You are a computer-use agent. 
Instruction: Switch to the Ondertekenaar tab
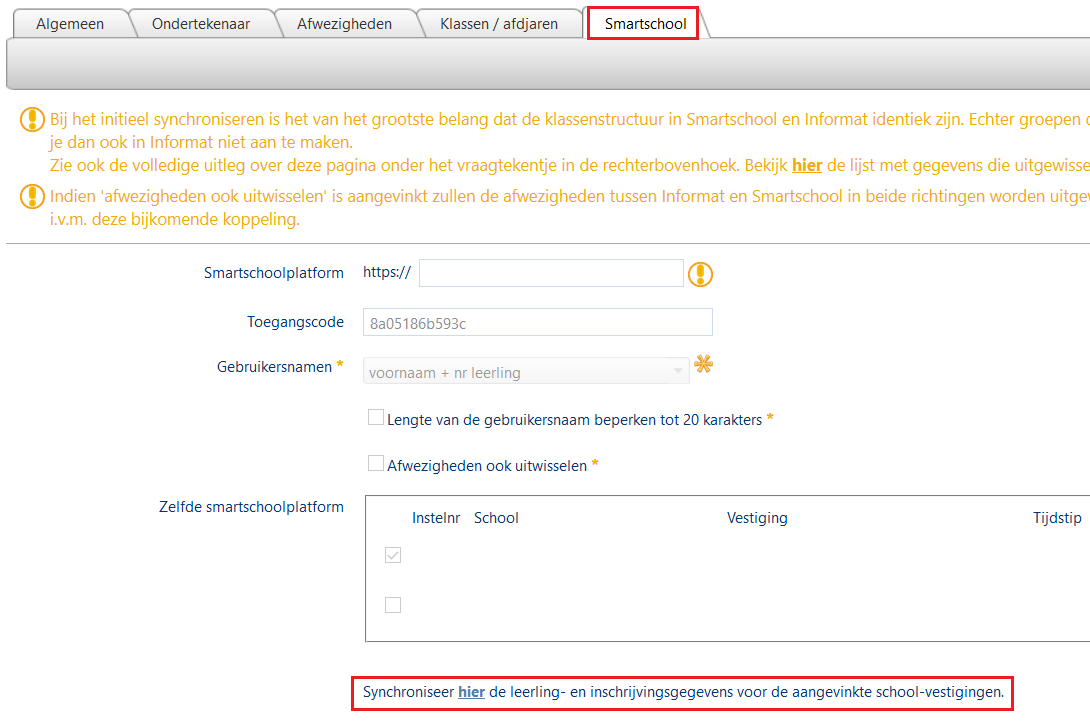pos(201,24)
